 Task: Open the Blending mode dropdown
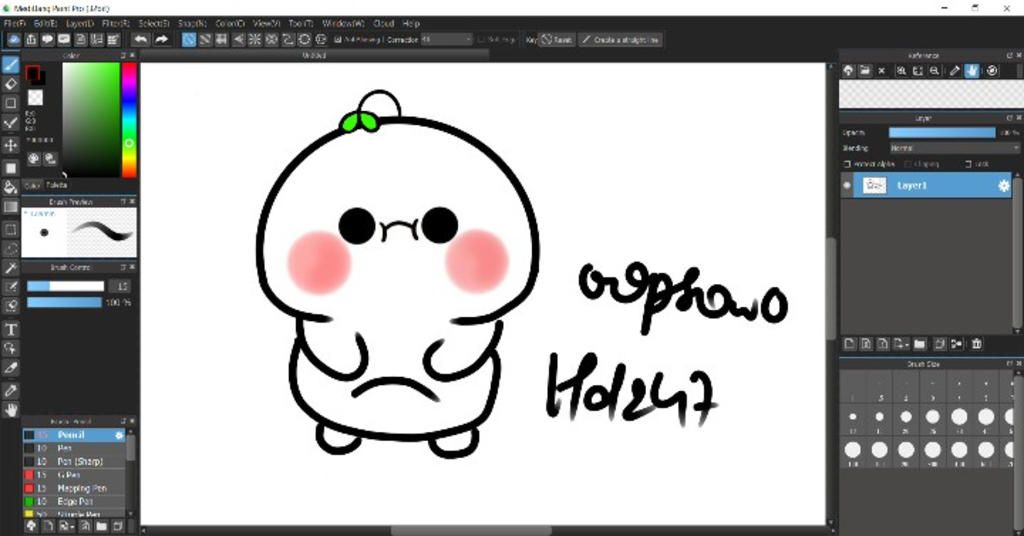[x=953, y=148]
